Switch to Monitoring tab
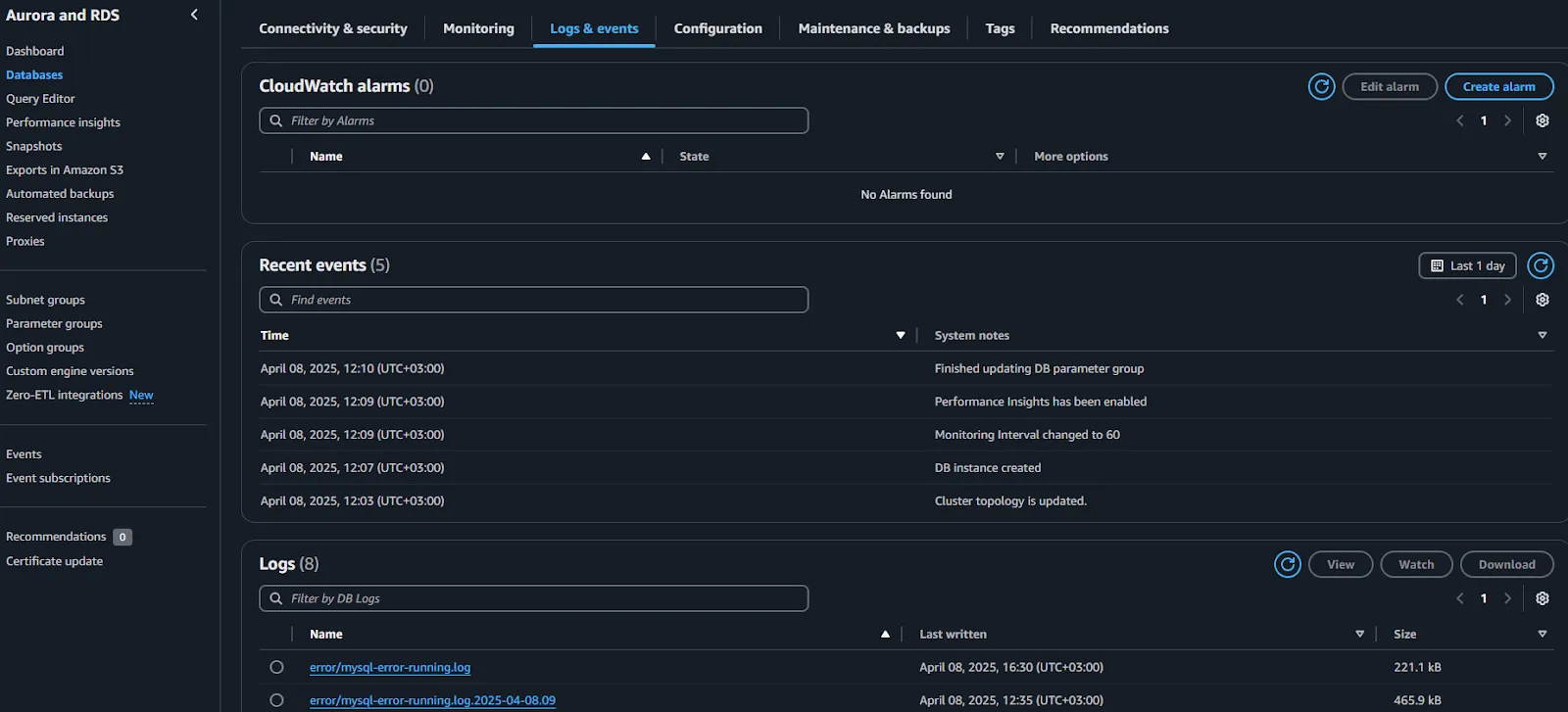Image resolution: width=1568 pixels, height=712 pixels. pyautogui.click(x=478, y=28)
